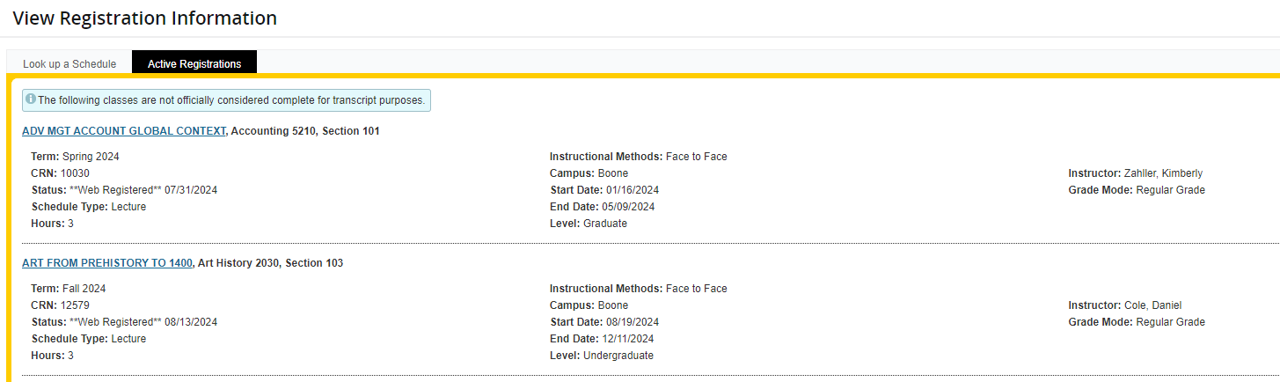
Task: Switch to the Look up a Schedule tab
Action: [x=69, y=64]
